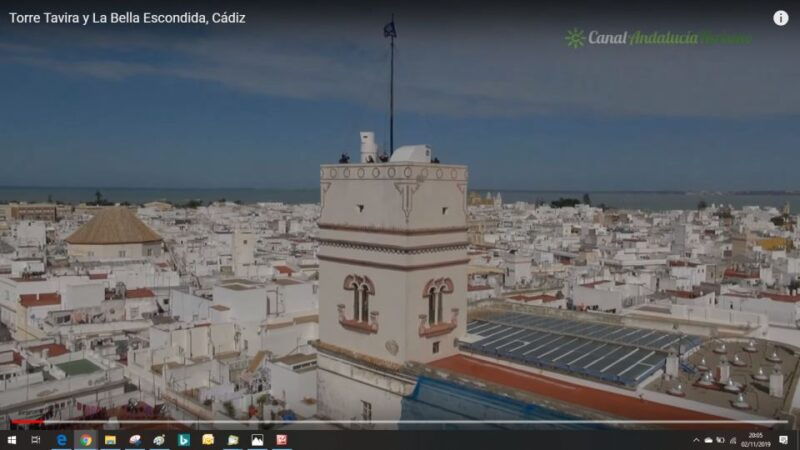Open the battery status tray icon
The width and height of the screenshot is (800, 450).
pos(720,440)
